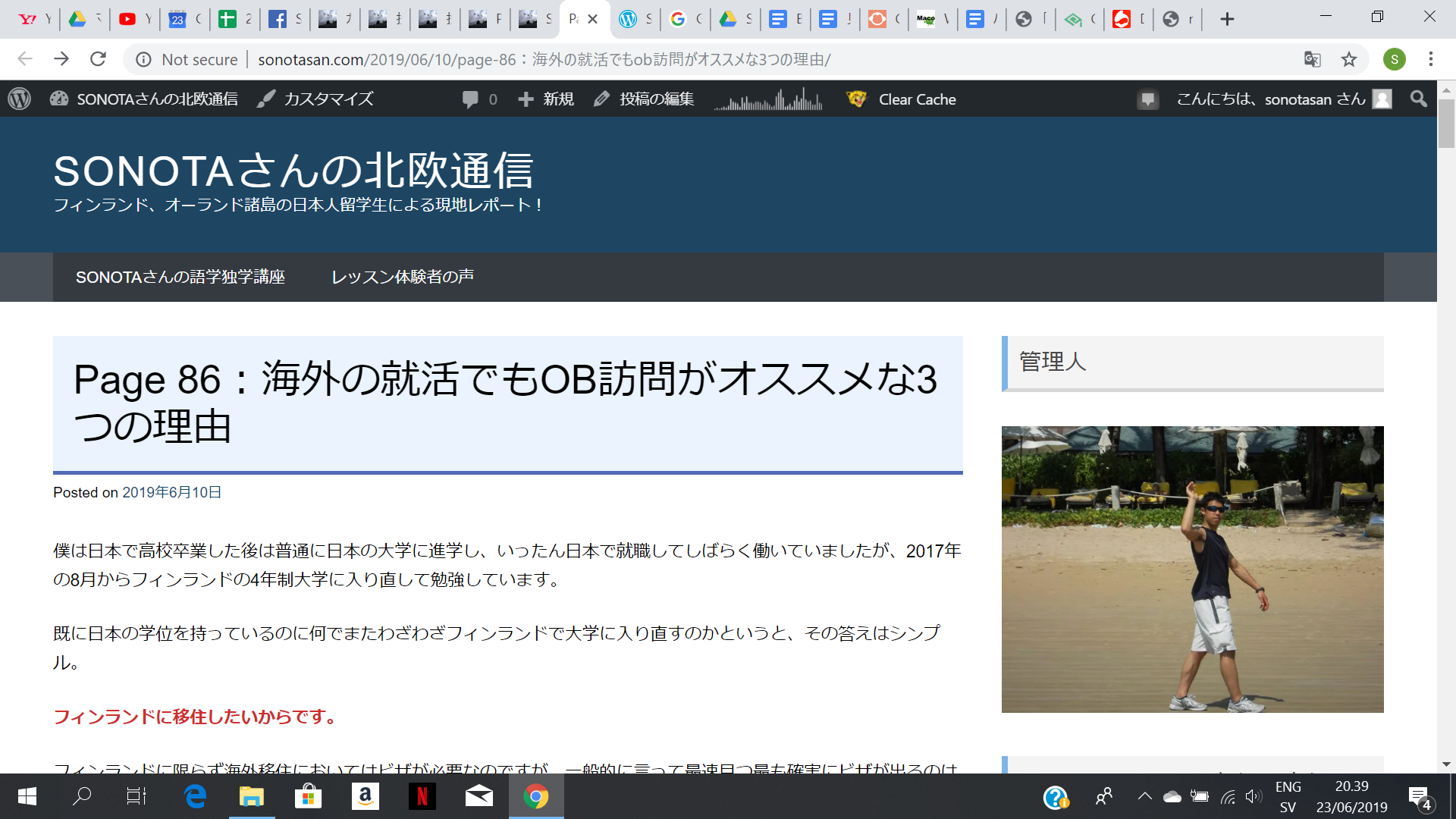Click the clock showing 20.39

(x=1352, y=786)
